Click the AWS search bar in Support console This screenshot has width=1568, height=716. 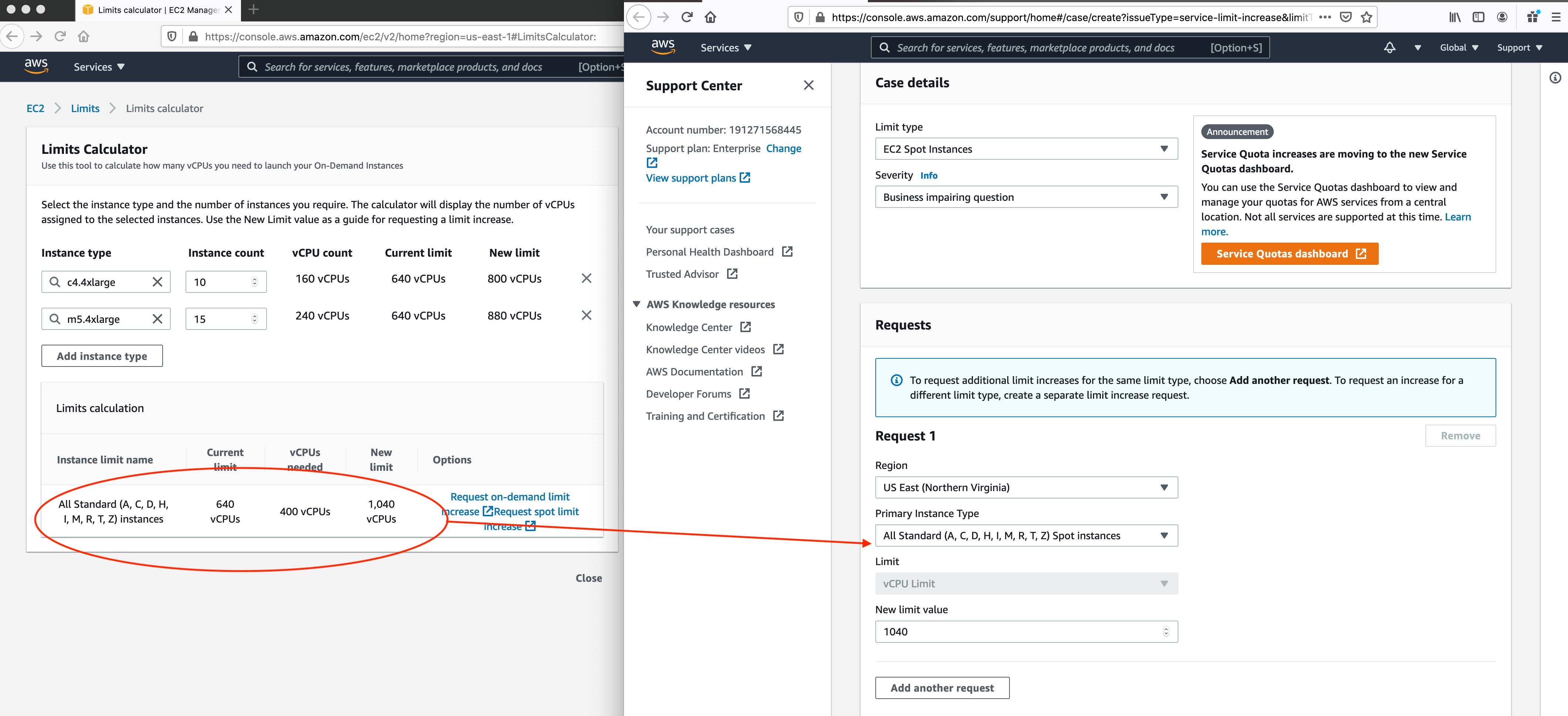click(x=1070, y=47)
